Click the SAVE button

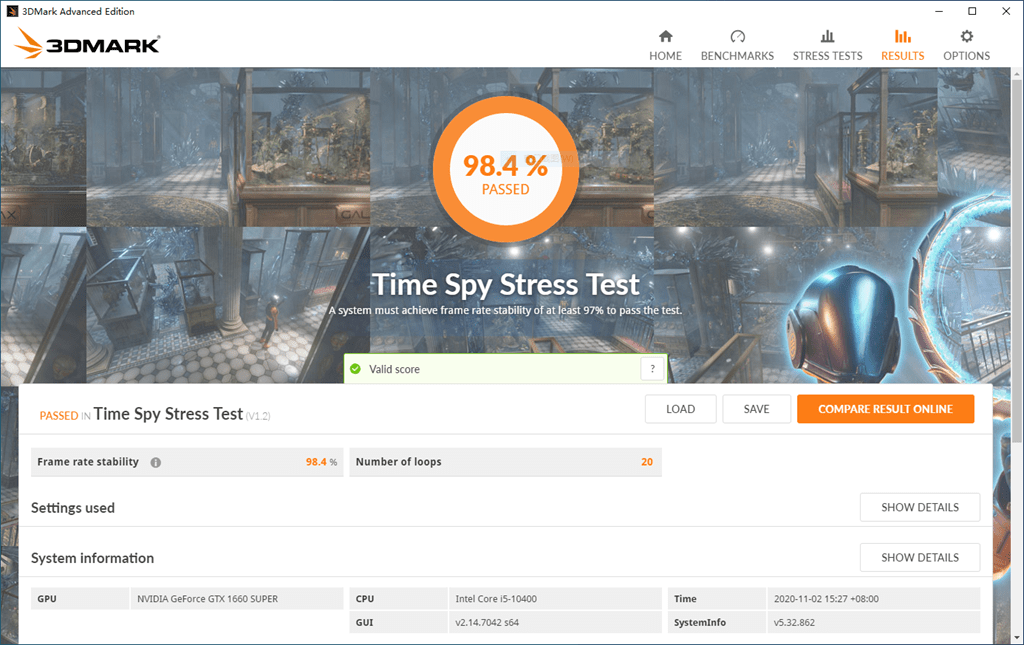click(x=756, y=409)
